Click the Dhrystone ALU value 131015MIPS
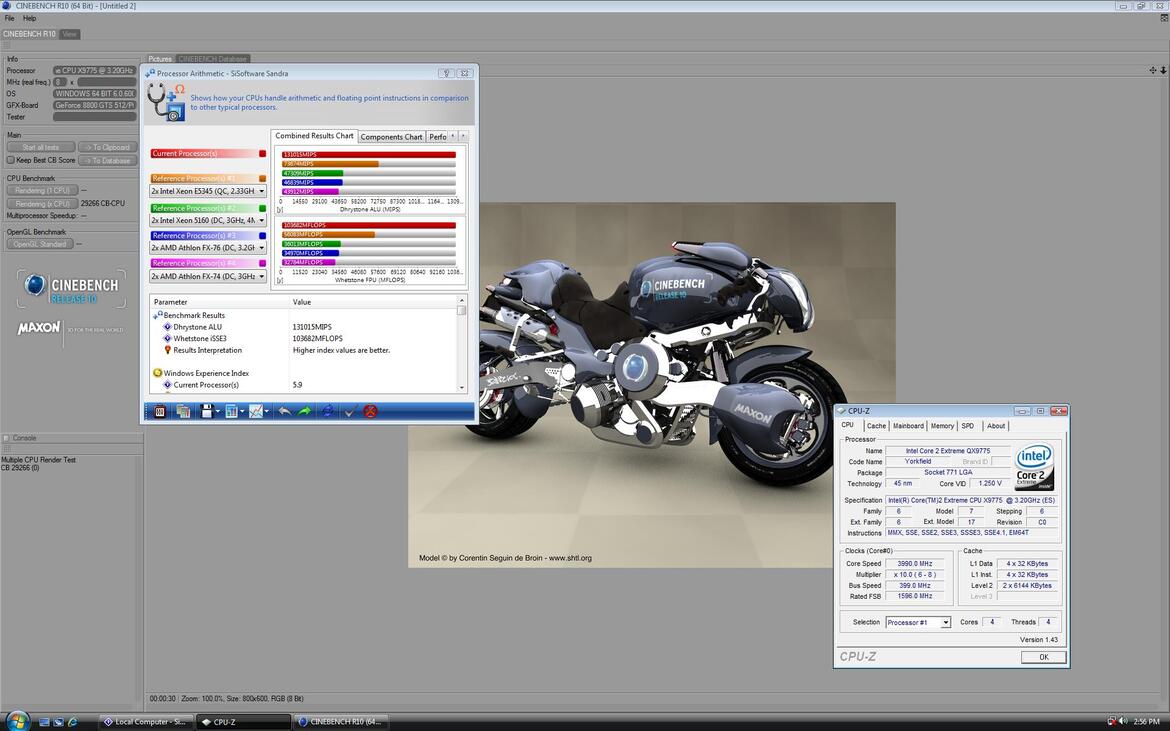Screen dimensions: 1170x731 [313, 327]
